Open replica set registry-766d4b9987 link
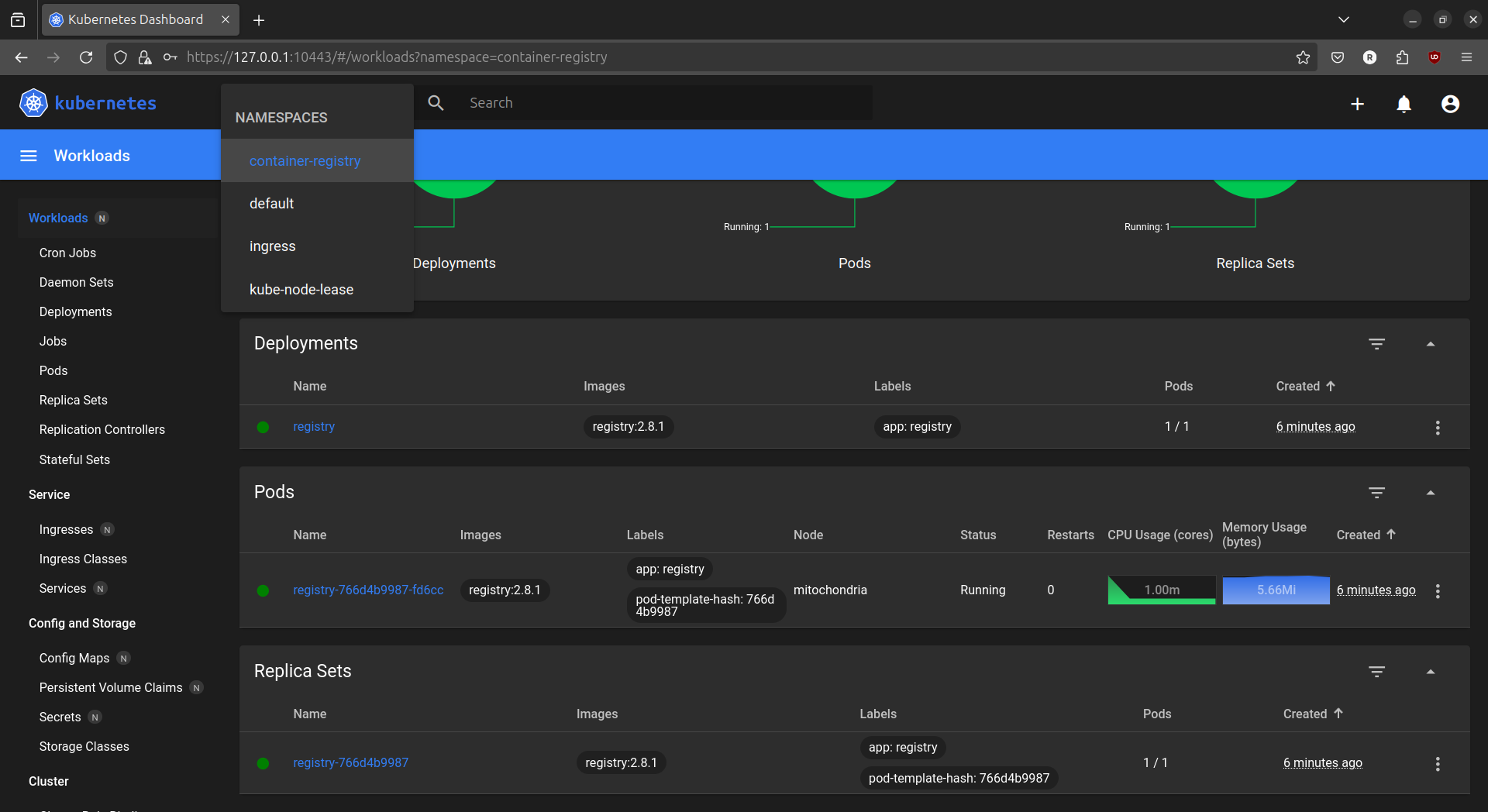 [x=350, y=762]
